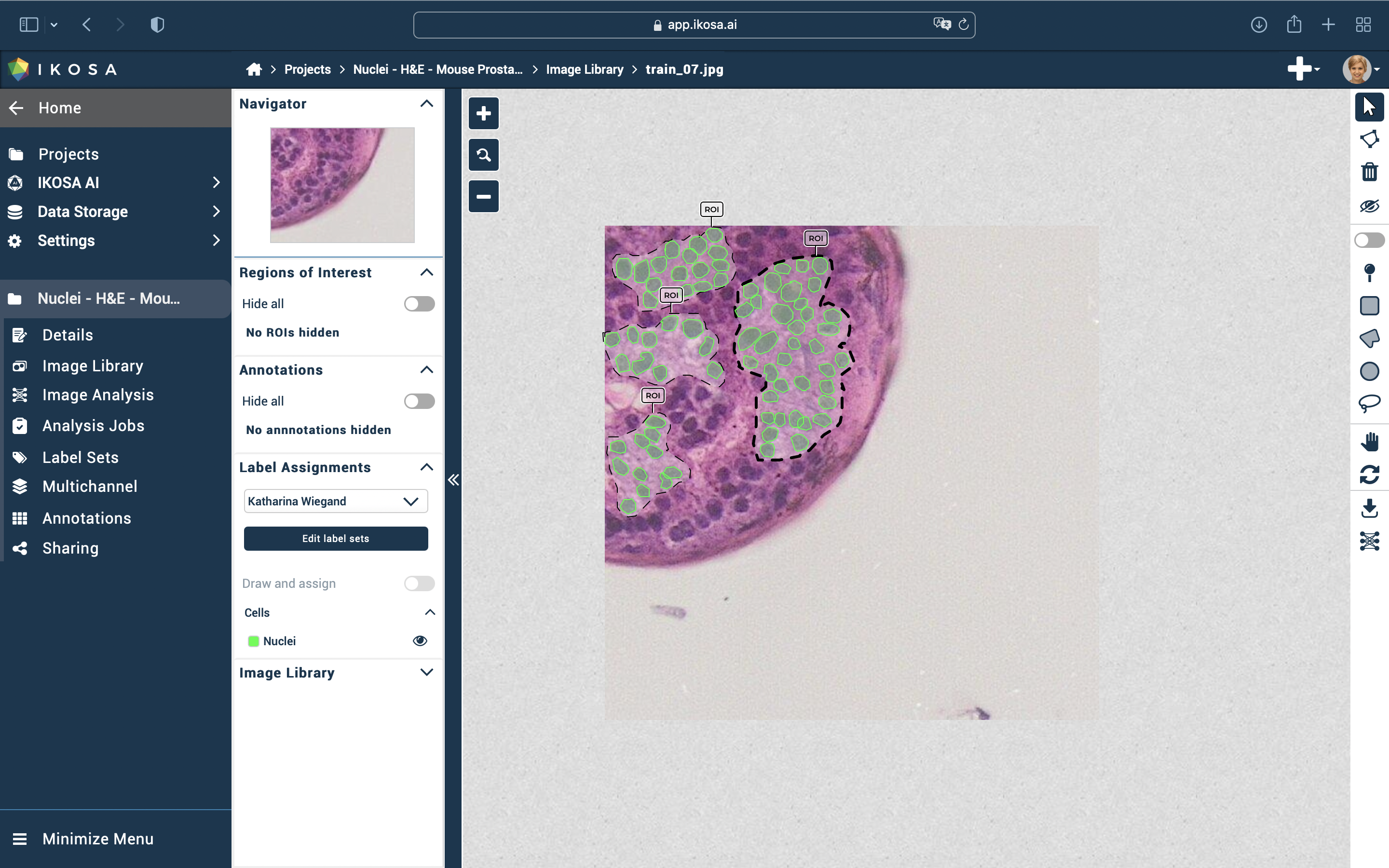Select the point marker tool

(x=1369, y=272)
